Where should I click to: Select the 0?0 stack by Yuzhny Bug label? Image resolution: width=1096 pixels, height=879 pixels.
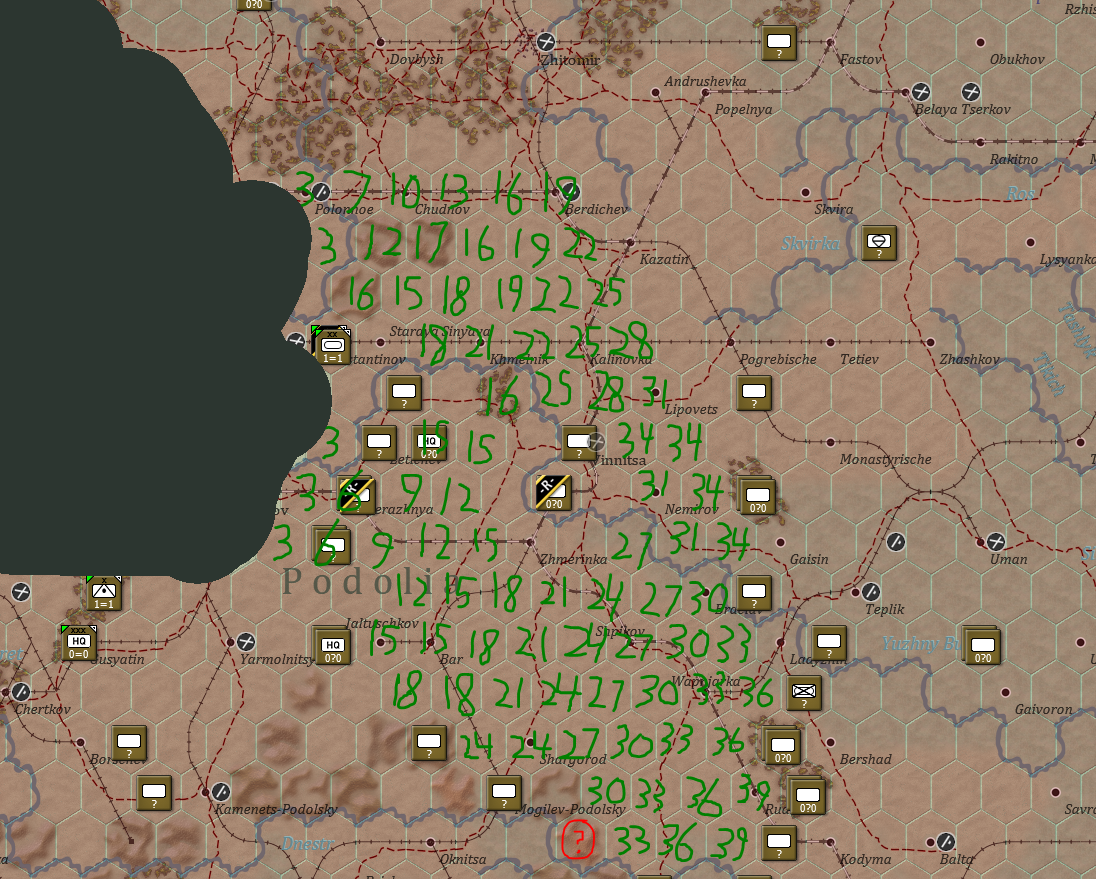tap(981, 644)
